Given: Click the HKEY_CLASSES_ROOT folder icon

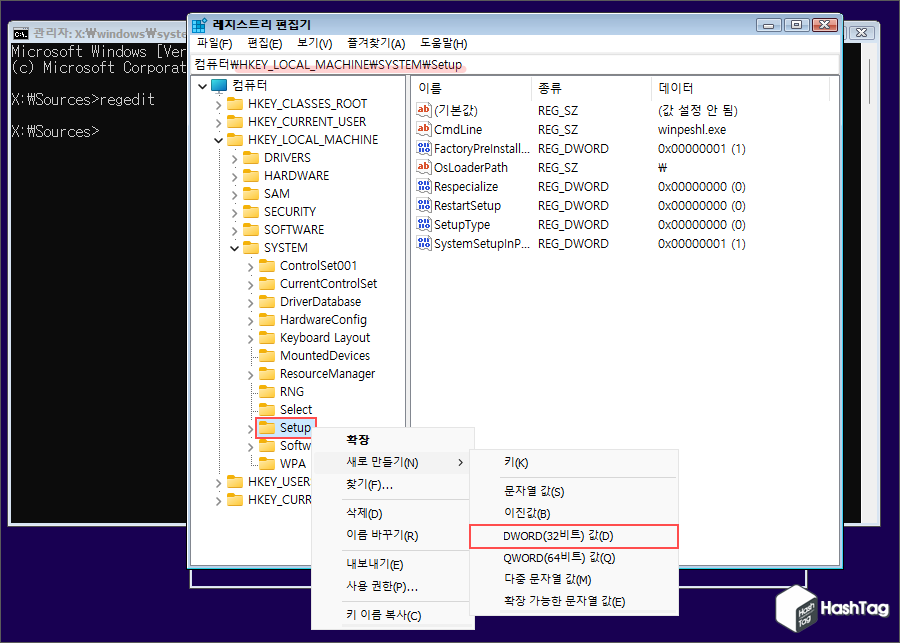Looking at the screenshot, I should 235,104.
